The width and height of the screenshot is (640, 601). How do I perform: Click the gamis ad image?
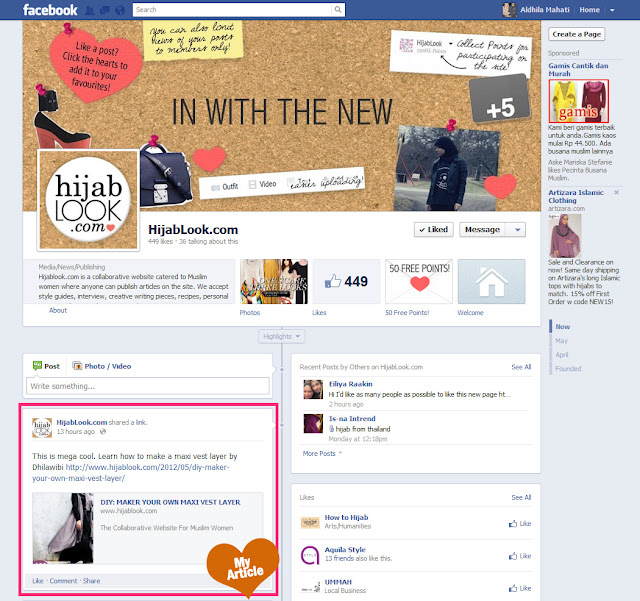pyautogui.click(x=579, y=101)
